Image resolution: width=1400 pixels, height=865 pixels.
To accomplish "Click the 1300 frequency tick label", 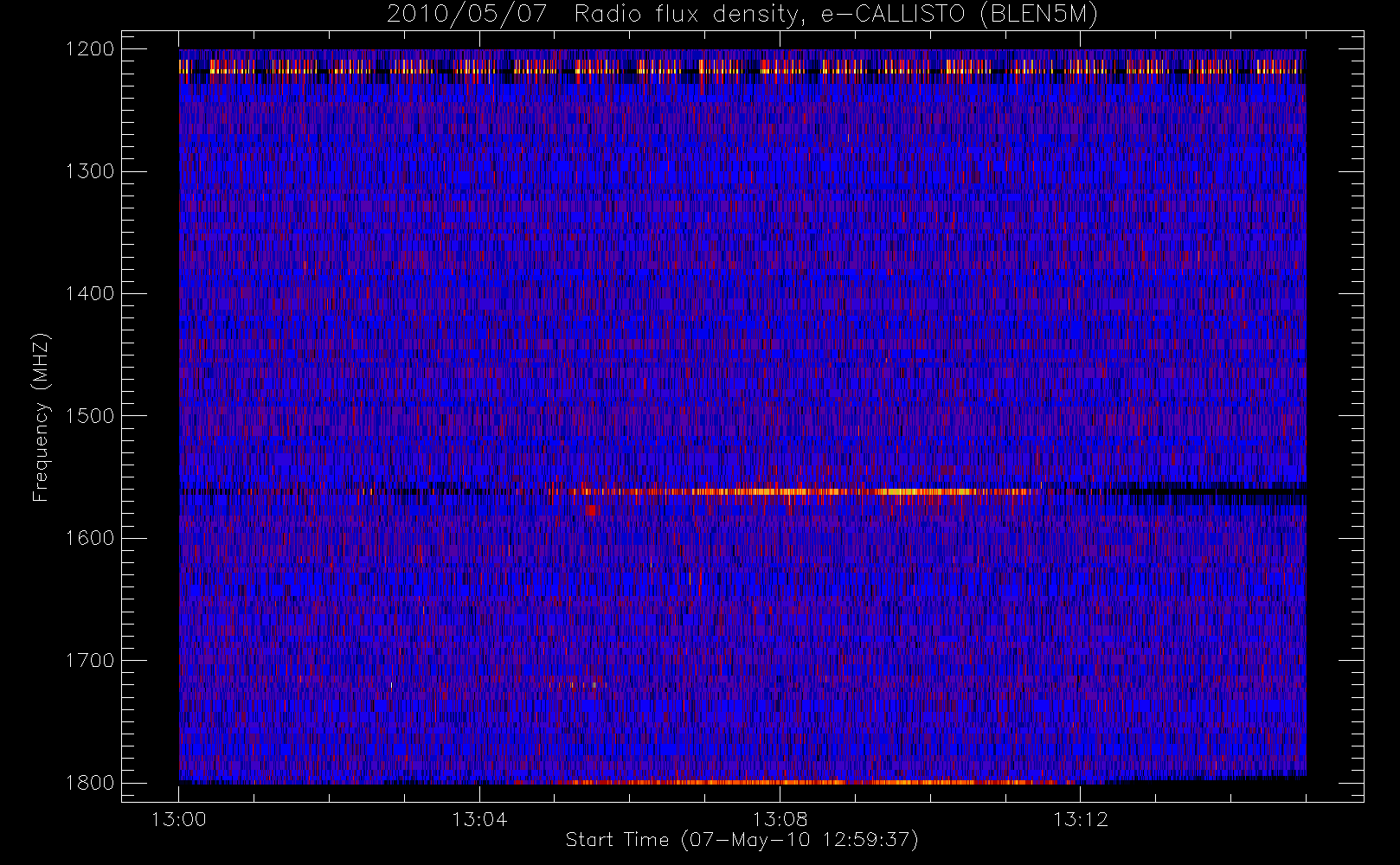I will 90,171.
